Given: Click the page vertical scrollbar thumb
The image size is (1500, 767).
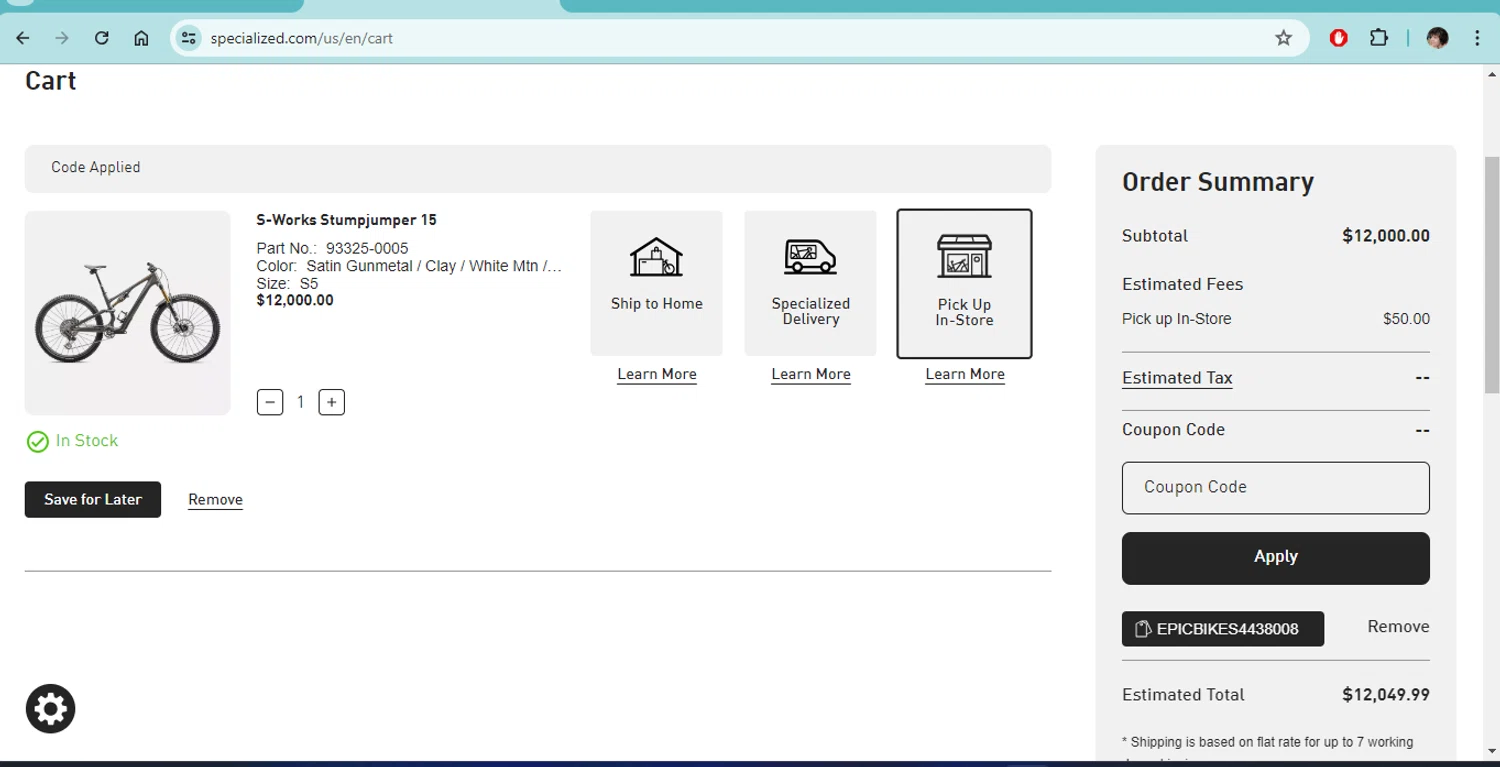Looking at the screenshot, I should pyautogui.click(x=1491, y=275).
